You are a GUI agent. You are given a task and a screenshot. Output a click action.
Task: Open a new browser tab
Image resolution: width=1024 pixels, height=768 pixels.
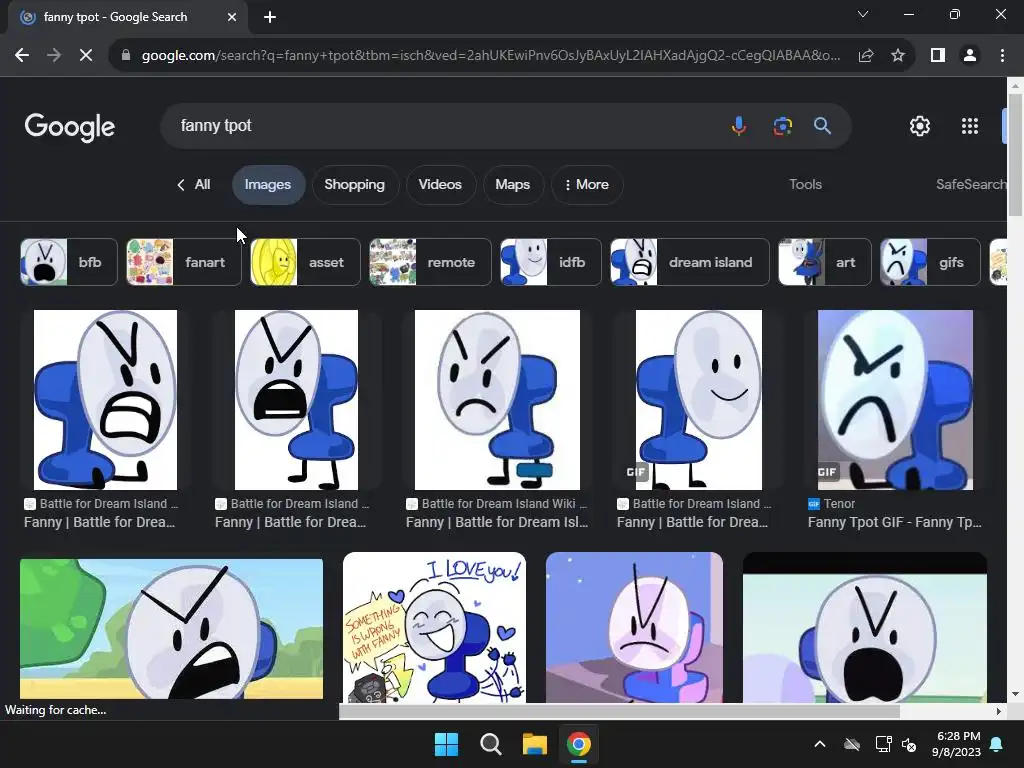pos(270,17)
